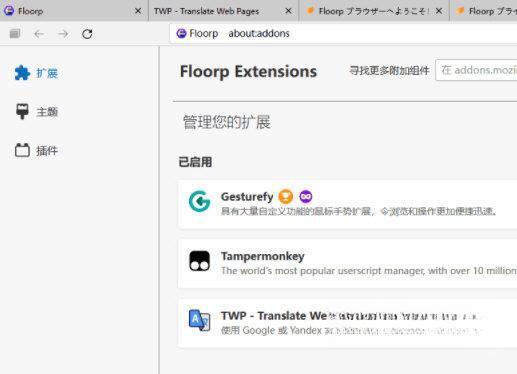The height and width of the screenshot is (374, 517).
Task: Click the Gesturefy recommended trophy badge
Action: [x=286, y=196]
